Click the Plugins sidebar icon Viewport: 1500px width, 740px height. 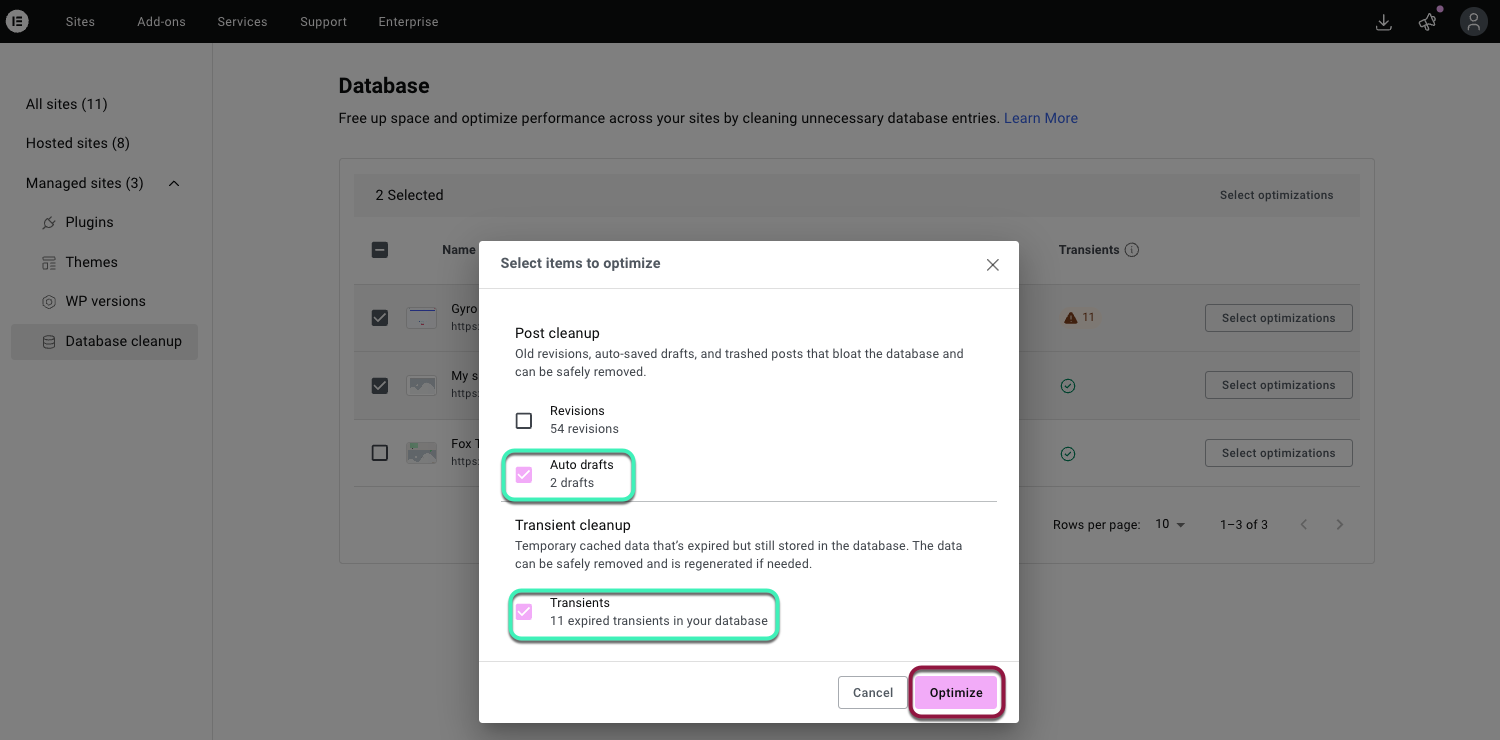click(x=49, y=223)
